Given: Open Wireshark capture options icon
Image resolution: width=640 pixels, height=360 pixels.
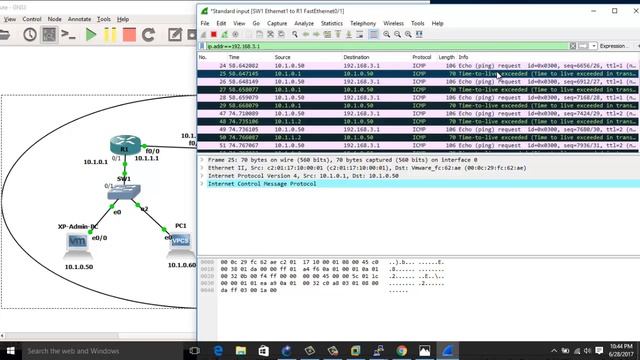Looking at the screenshot, I should [235, 35].
